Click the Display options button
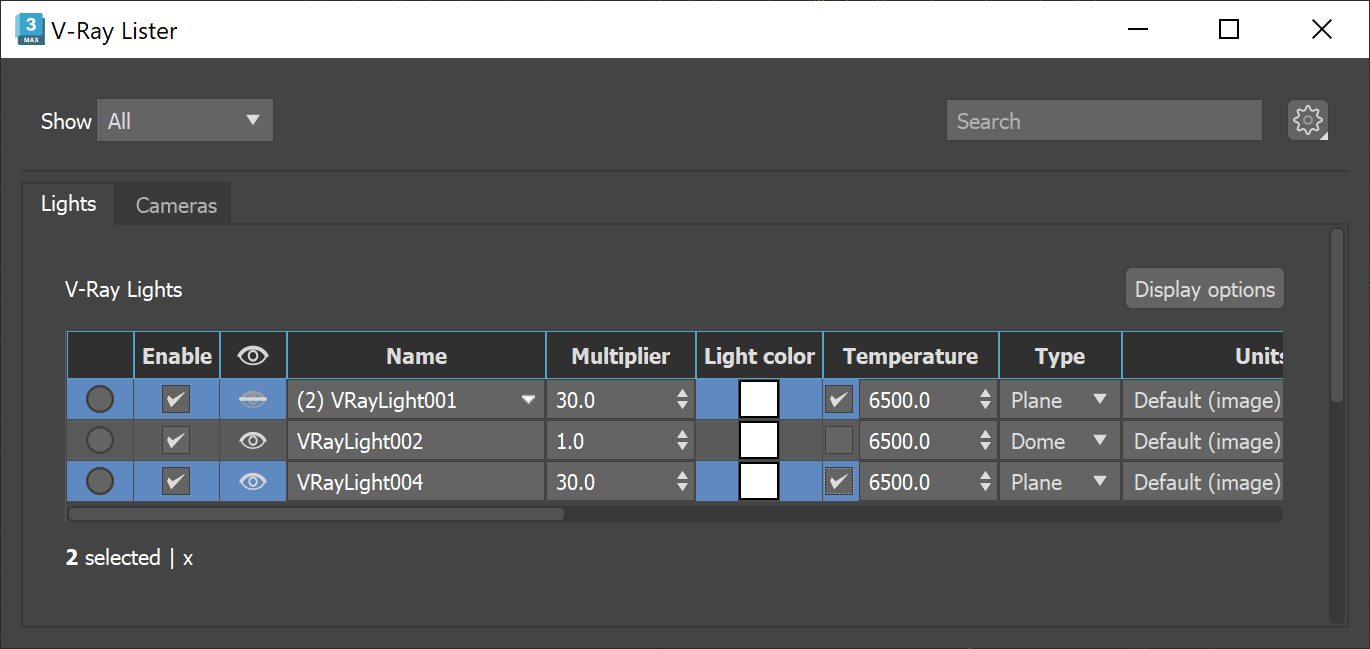The height and width of the screenshot is (649, 1370). click(1204, 288)
